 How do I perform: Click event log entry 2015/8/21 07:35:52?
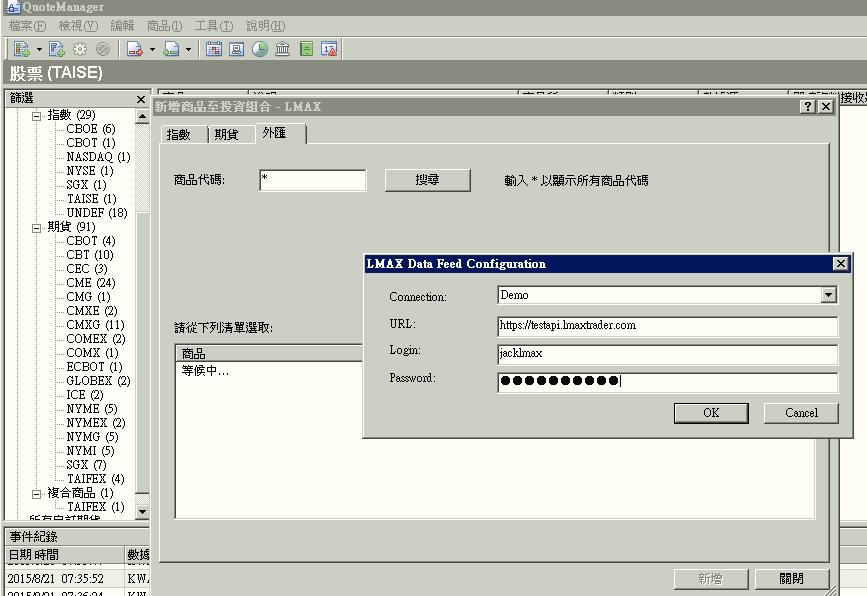click(x=55, y=579)
